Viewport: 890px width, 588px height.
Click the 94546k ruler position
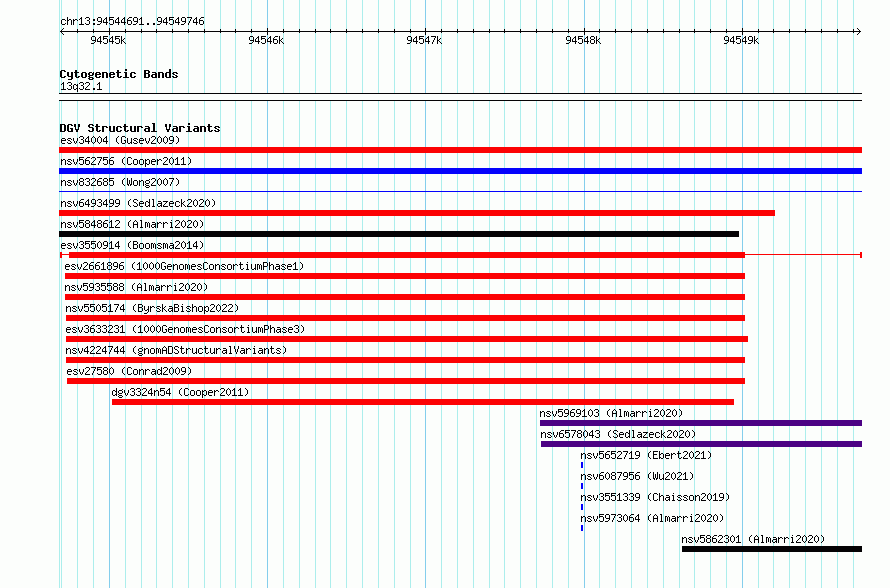(x=266, y=40)
